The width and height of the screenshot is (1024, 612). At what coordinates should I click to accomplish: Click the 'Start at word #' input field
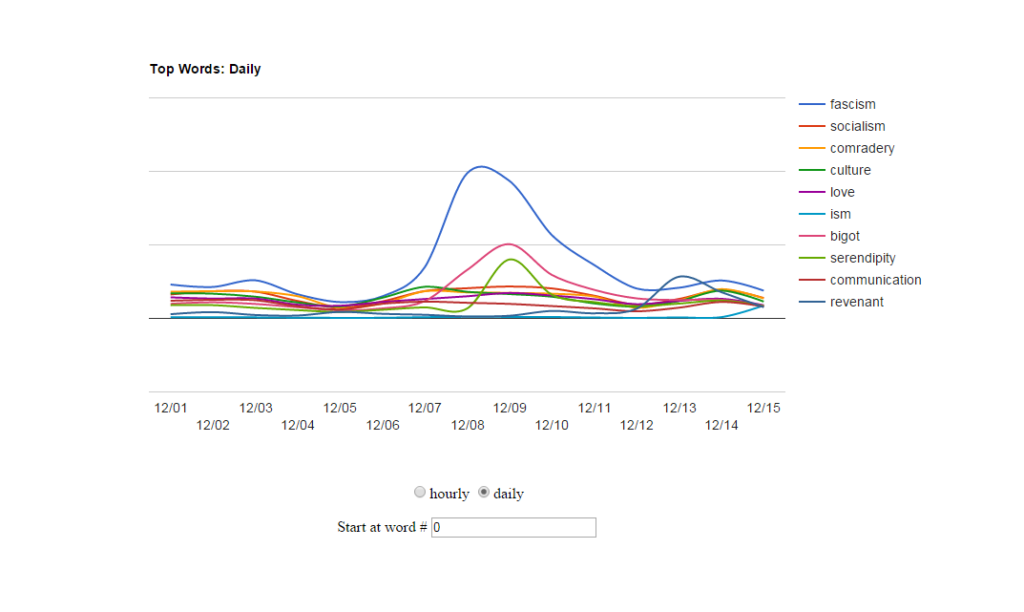click(x=513, y=527)
